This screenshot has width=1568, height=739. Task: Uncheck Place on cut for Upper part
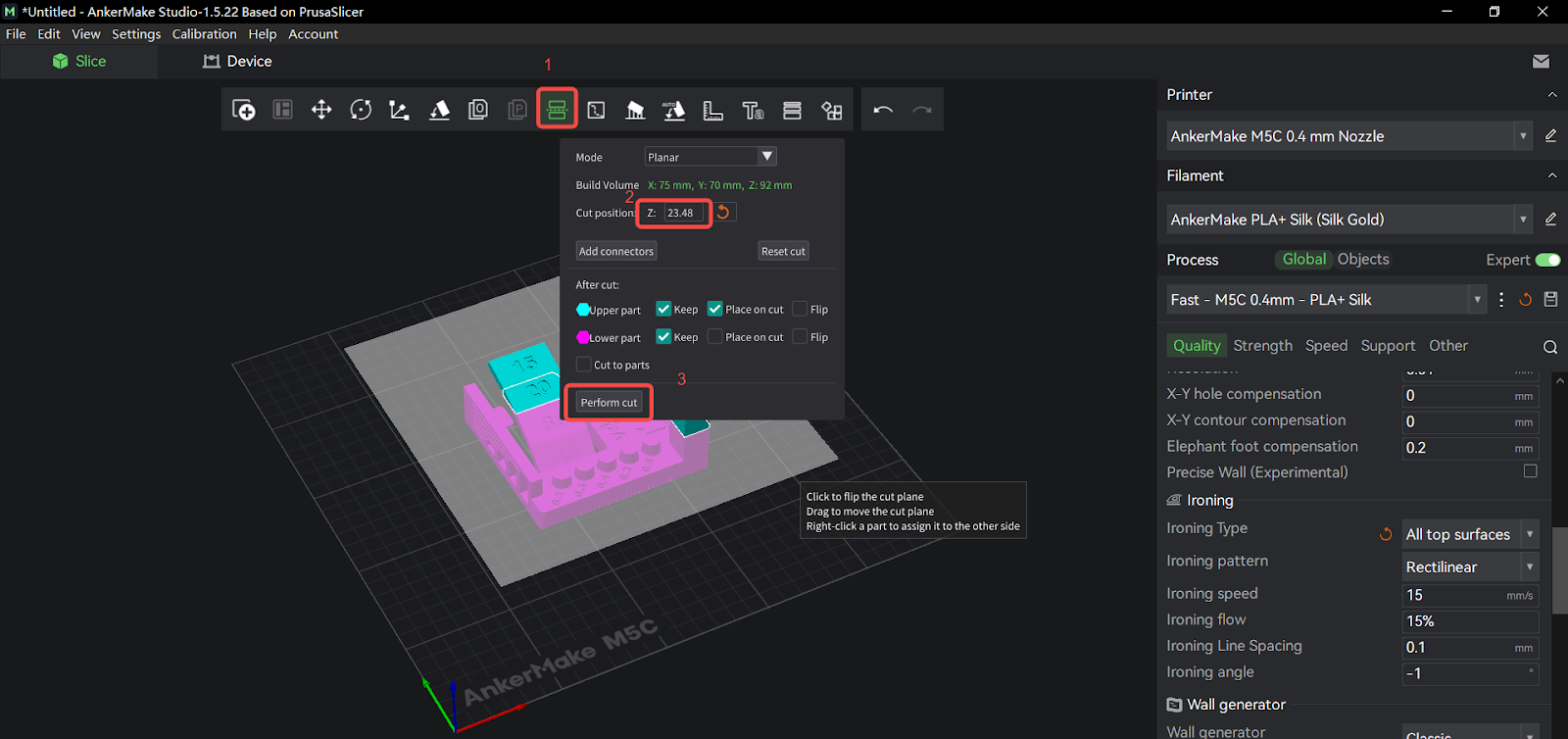tap(714, 309)
